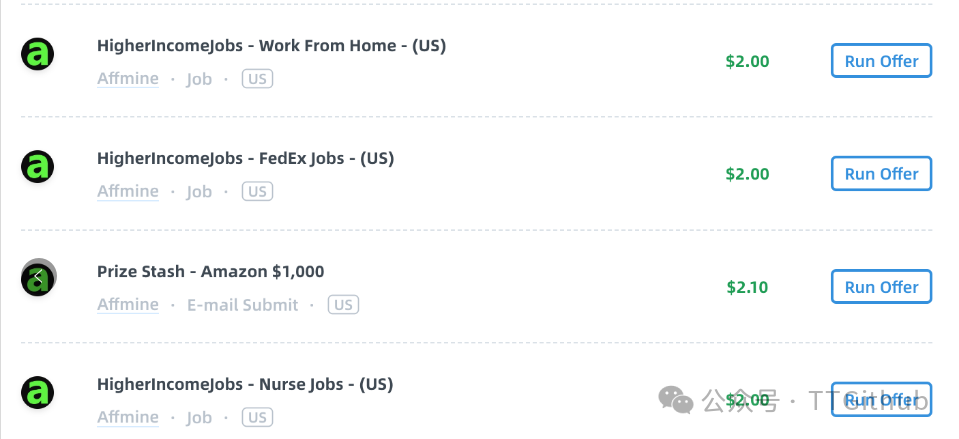Click the $2.10 payout on Prize Stash

click(x=747, y=287)
